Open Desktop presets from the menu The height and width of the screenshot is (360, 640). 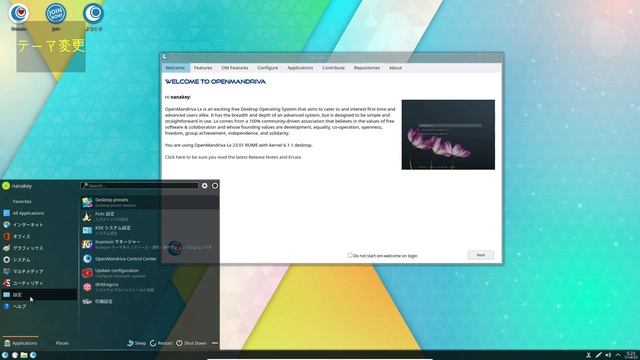tap(149, 202)
